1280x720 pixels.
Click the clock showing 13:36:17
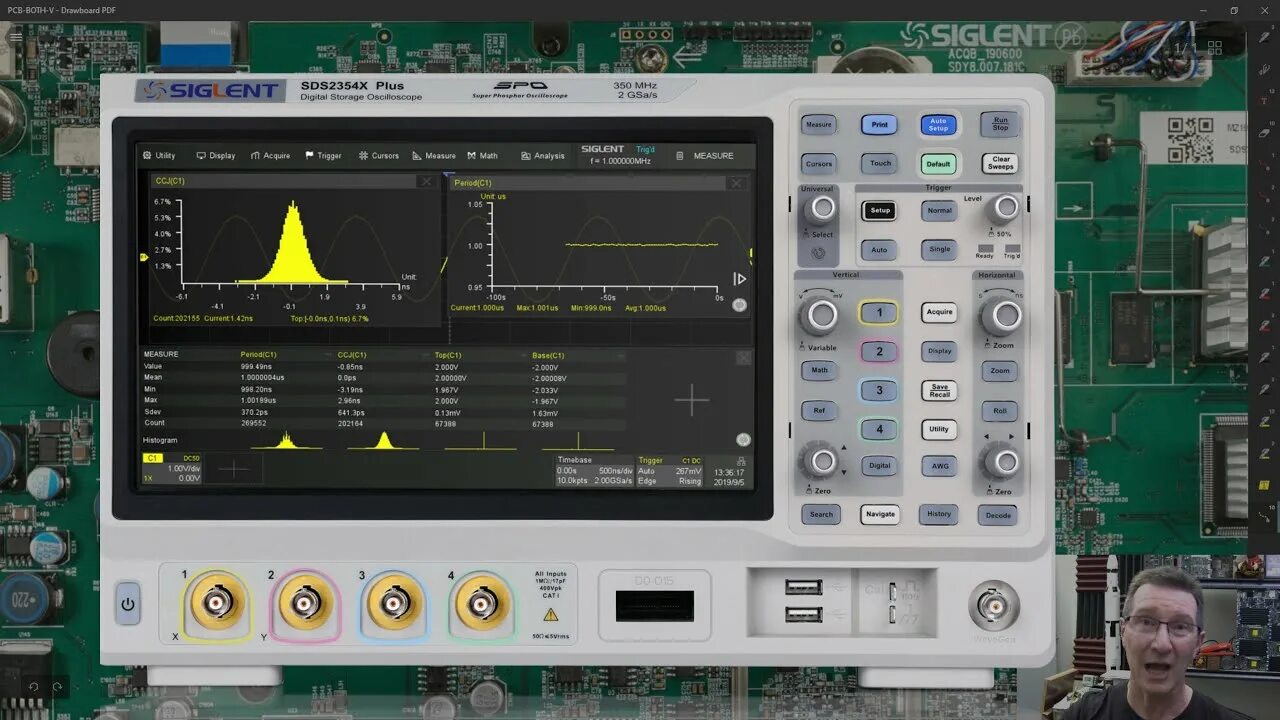[729, 473]
